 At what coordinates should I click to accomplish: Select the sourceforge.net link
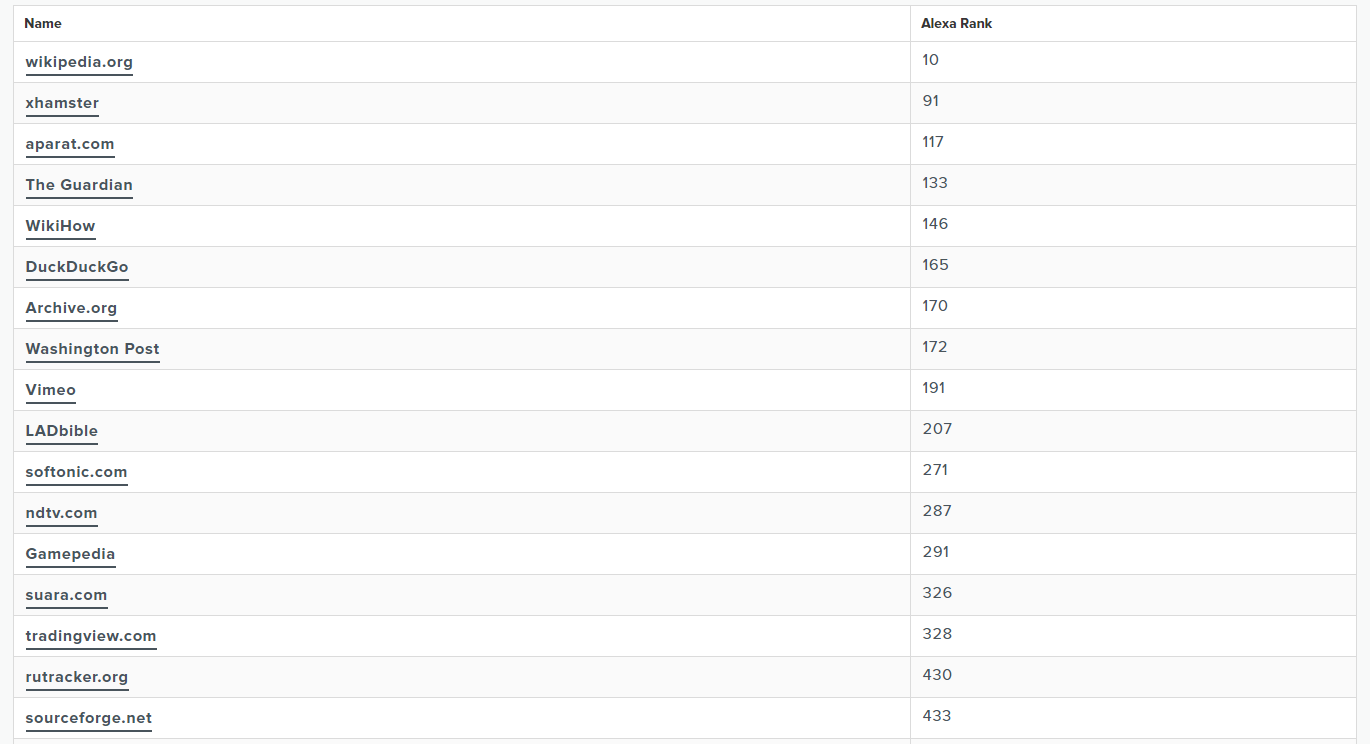89,718
